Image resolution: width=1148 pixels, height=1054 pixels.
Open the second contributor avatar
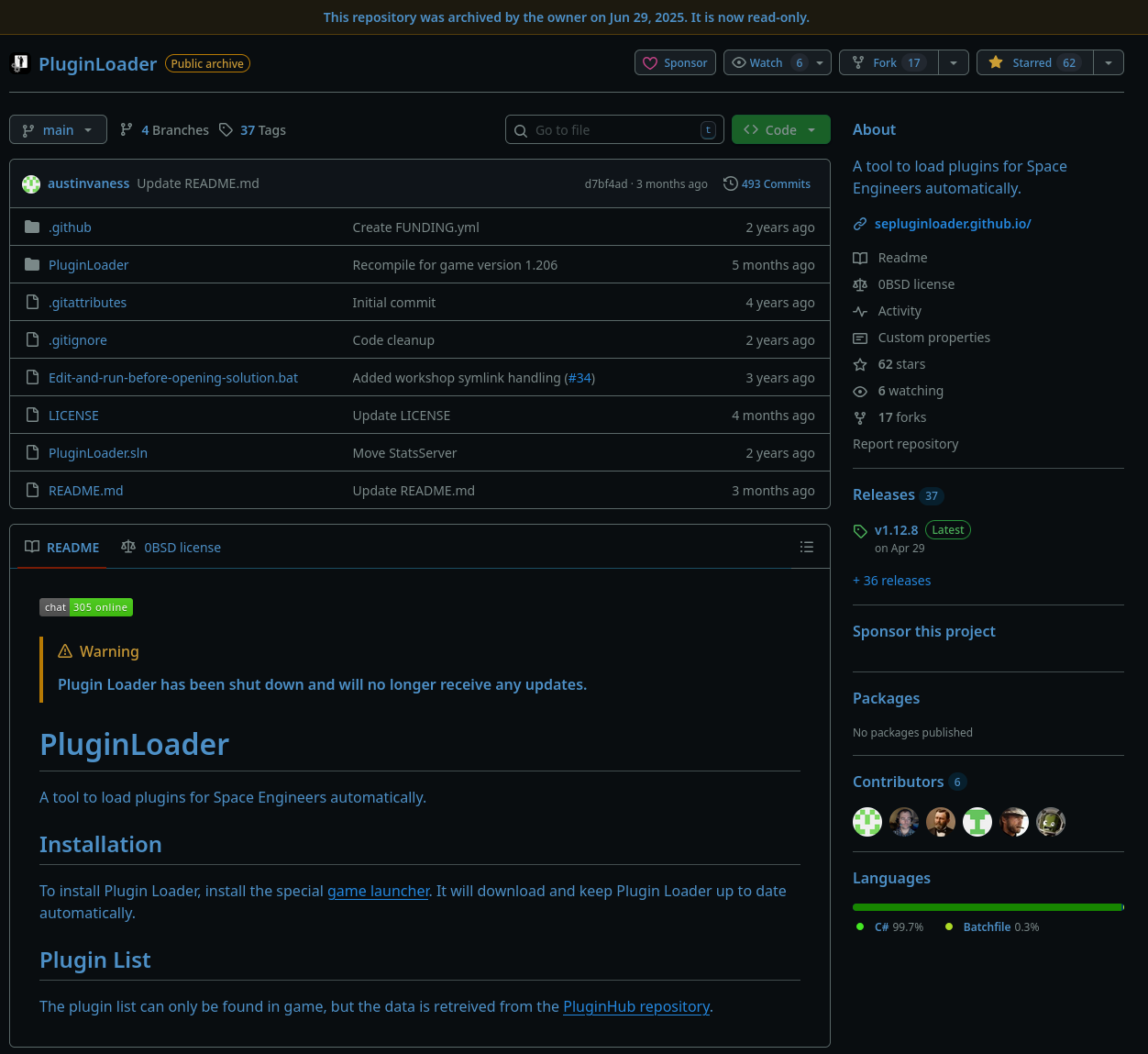[904, 822]
